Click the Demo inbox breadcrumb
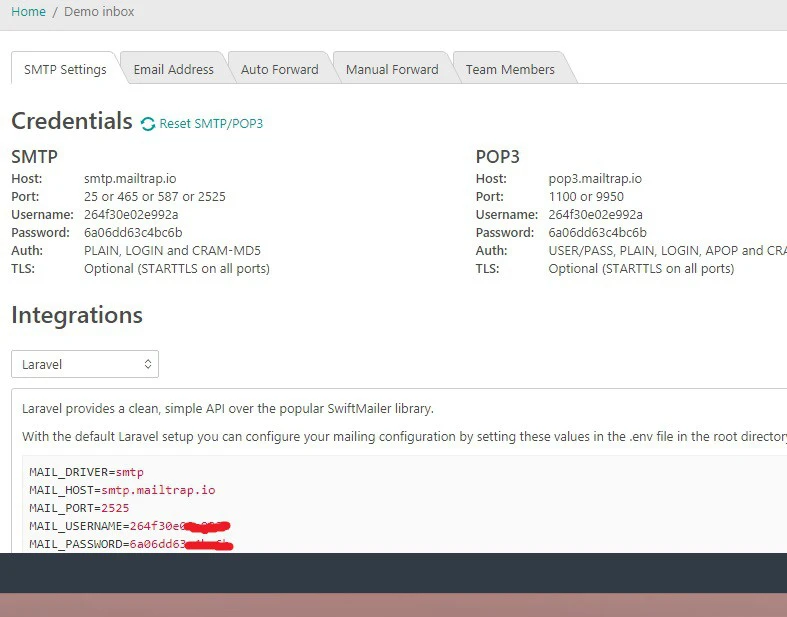 (99, 12)
